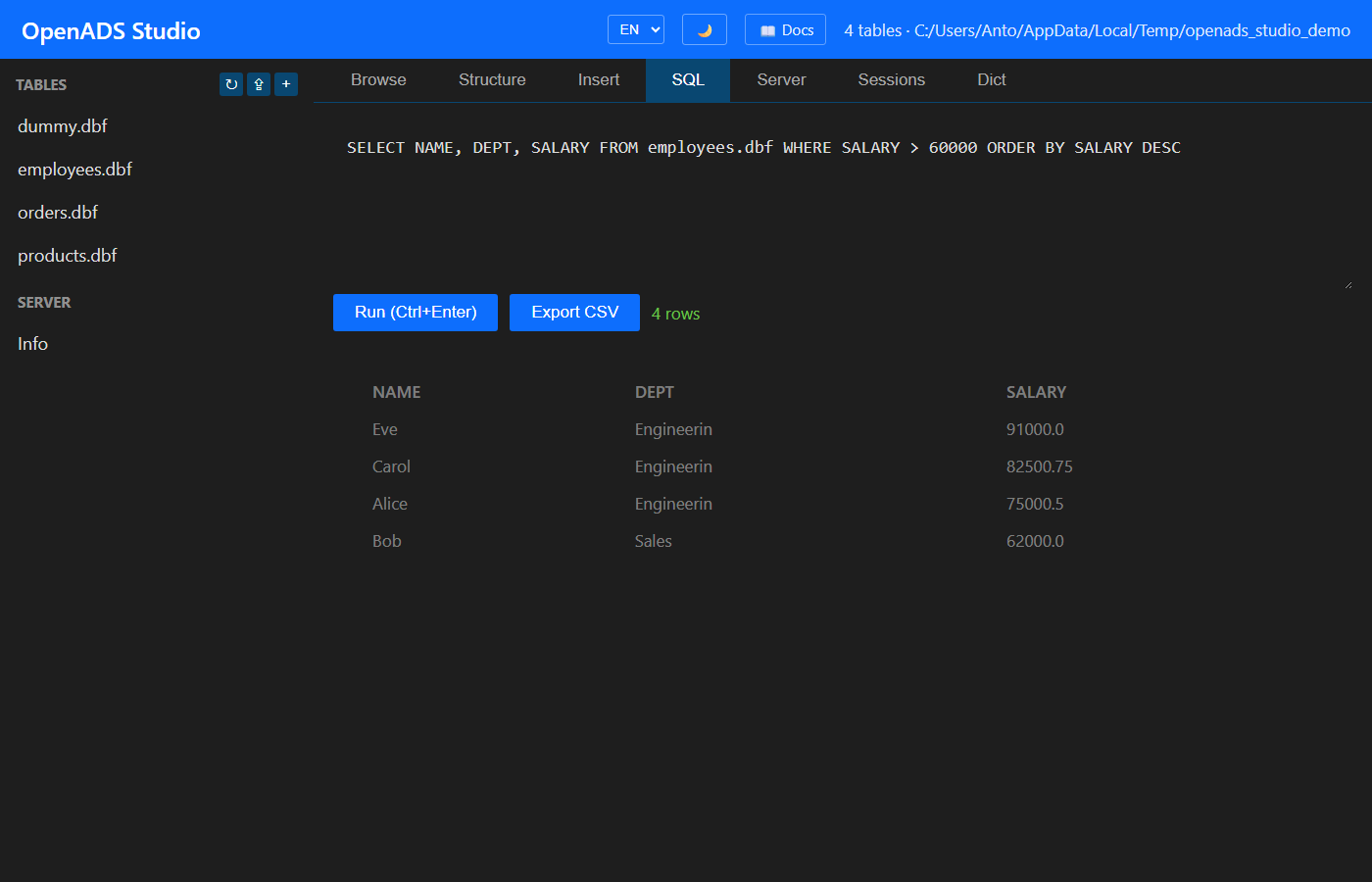
Task: Click the 62000.0 salary value
Action: point(1035,541)
